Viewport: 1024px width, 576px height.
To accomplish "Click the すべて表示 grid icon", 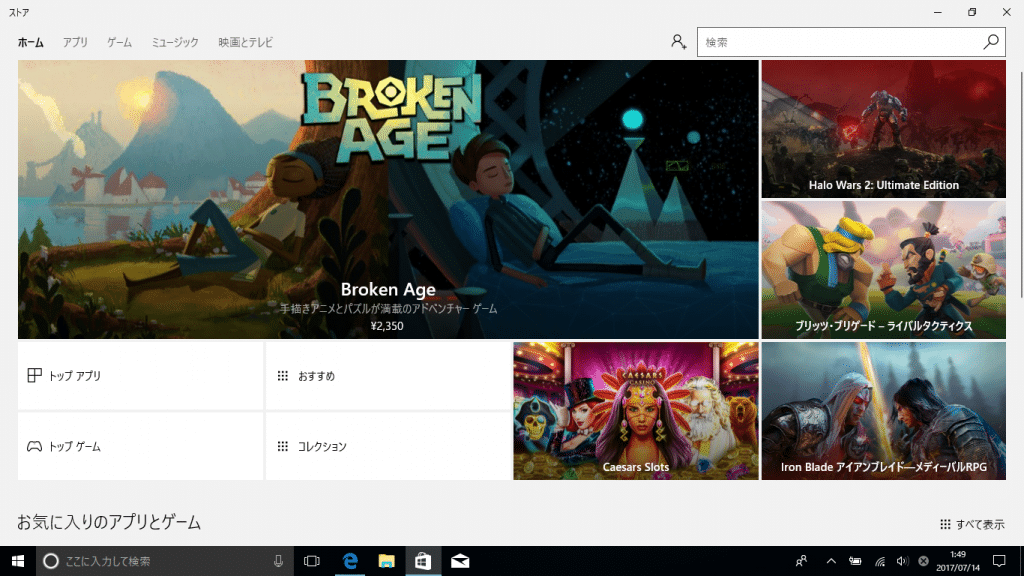I will [x=945, y=524].
